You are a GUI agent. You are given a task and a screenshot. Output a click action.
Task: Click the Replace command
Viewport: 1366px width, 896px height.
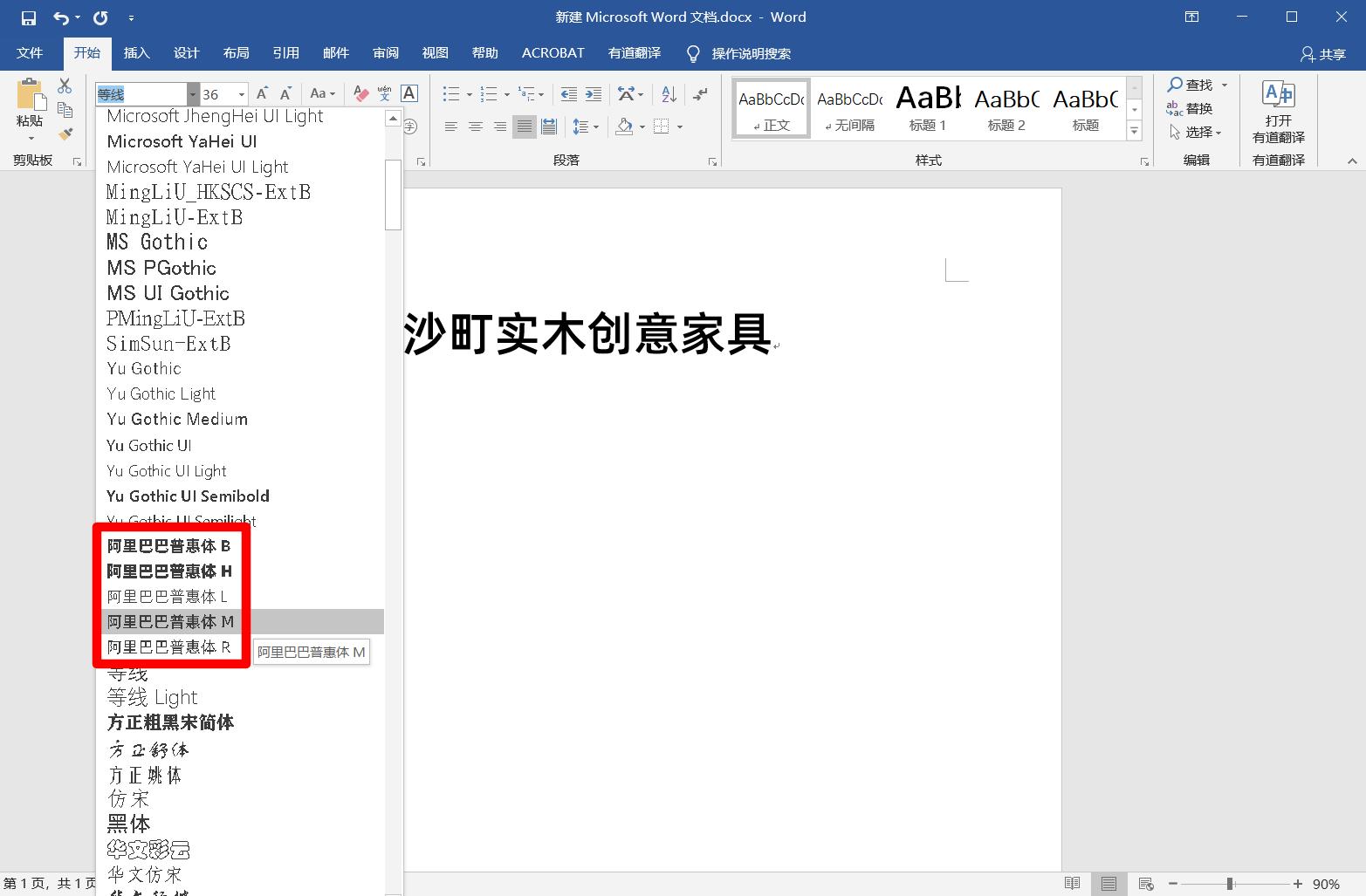(x=1198, y=108)
